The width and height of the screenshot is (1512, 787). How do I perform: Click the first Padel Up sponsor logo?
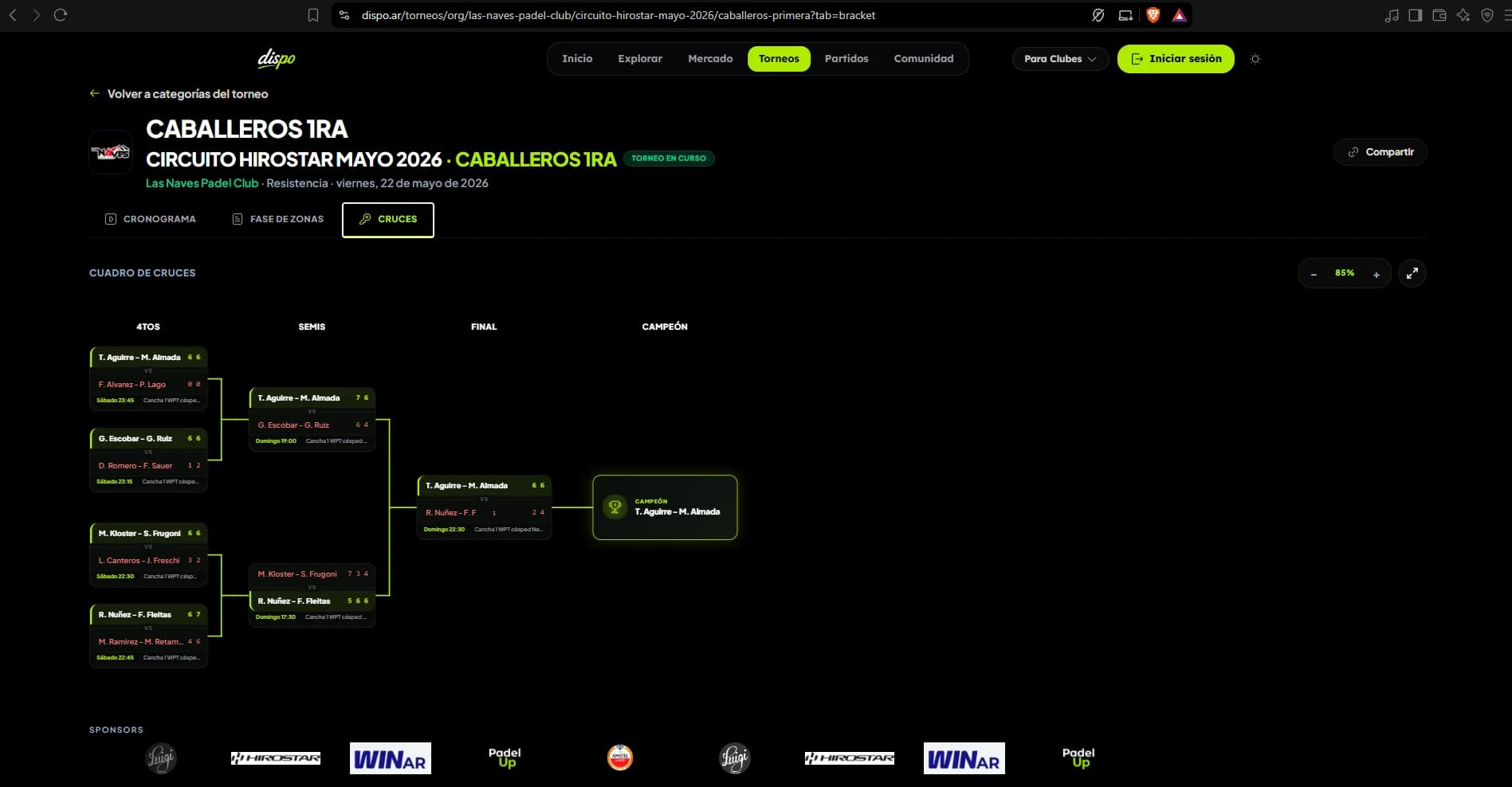(505, 758)
